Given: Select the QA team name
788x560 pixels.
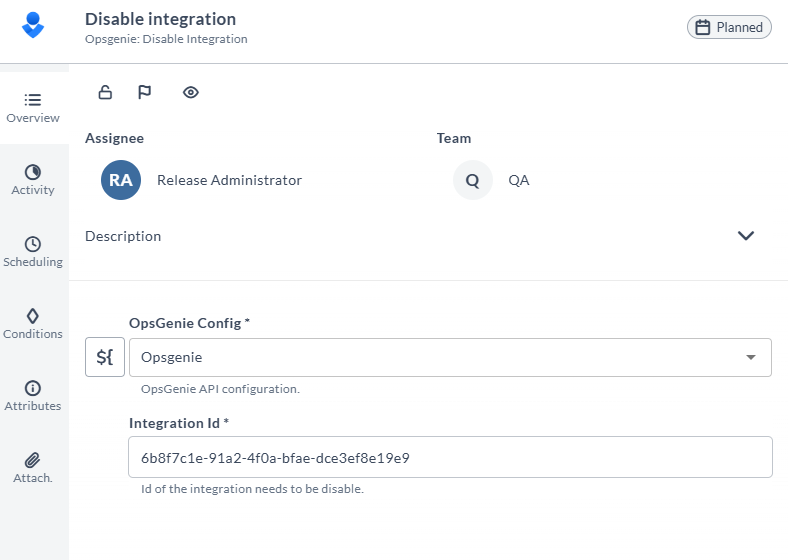Looking at the screenshot, I should pyautogui.click(x=519, y=180).
